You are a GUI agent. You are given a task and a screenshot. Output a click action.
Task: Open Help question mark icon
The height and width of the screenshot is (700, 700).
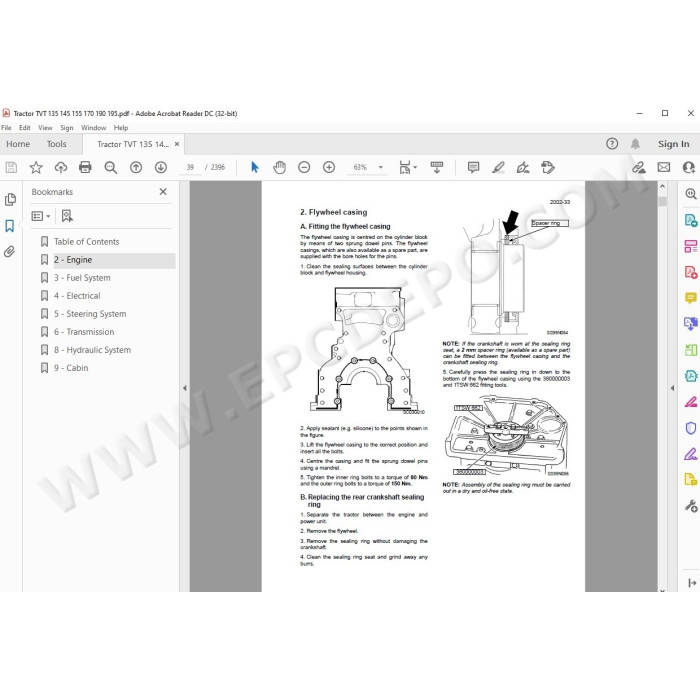[612, 144]
